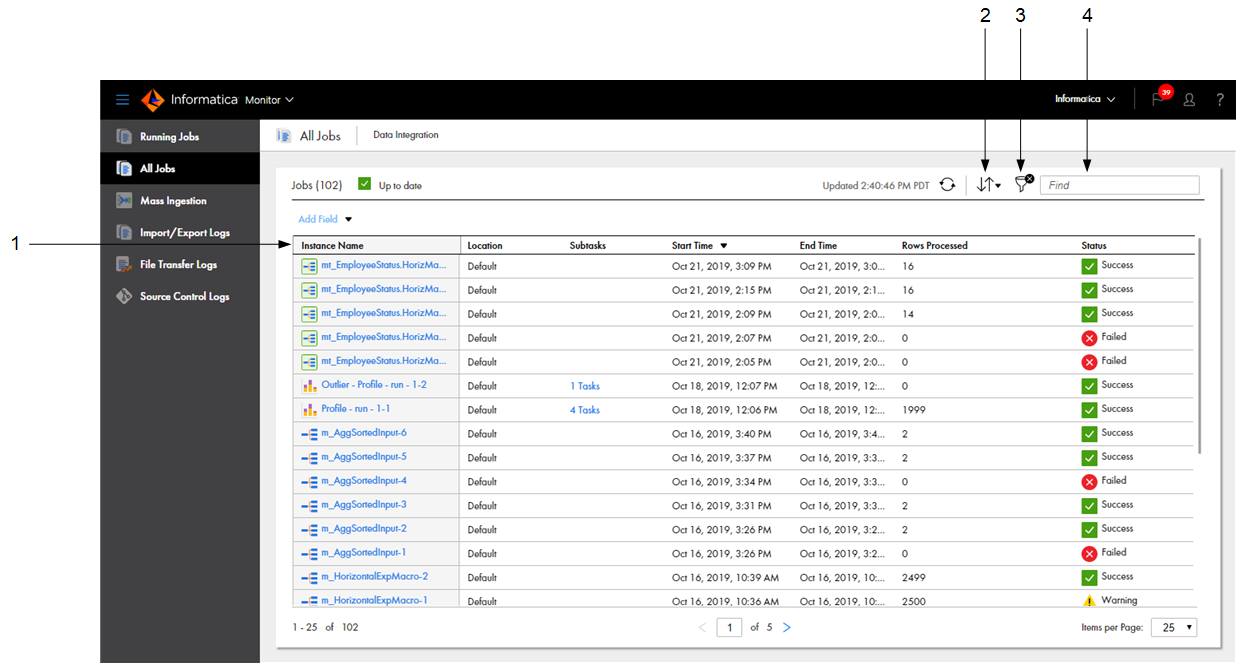Viewport: 1237px width, 664px height.
Task: Click the 1999 rows processed value
Action: pyautogui.click(x=912, y=410)
